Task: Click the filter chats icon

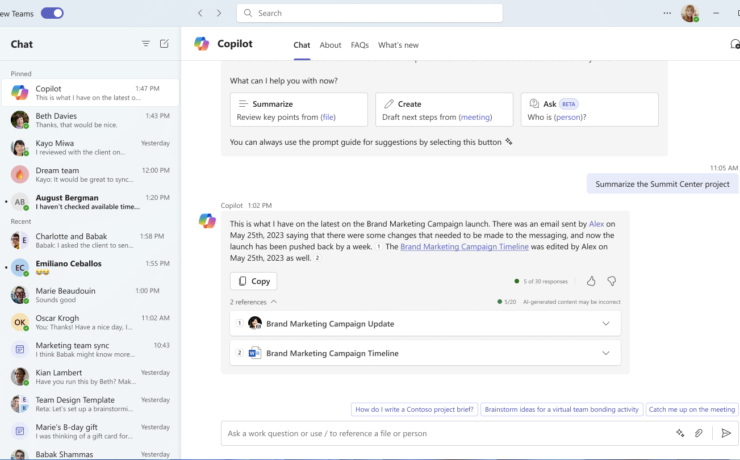Action: [x=146, y=44]
